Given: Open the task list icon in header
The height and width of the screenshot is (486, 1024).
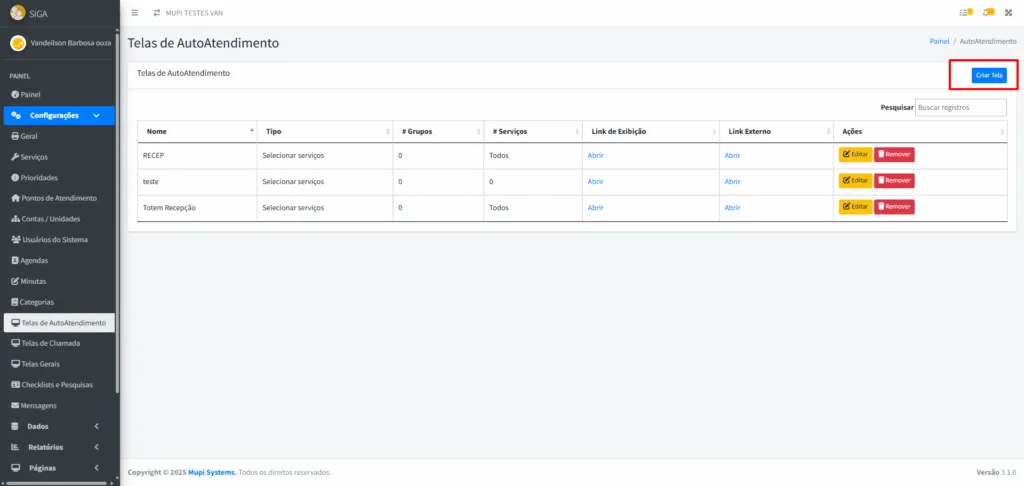Looking at the screenshot, I should [965, 13].
